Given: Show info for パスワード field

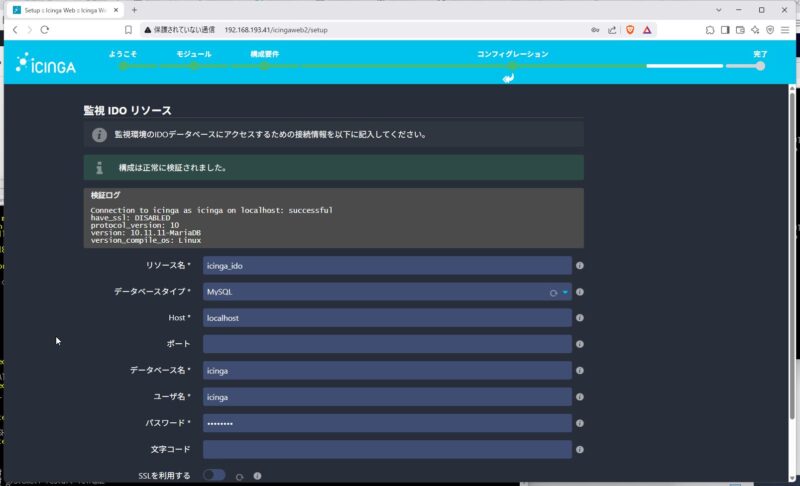Looking at the screenshot, I should click(x=580, y=423).
